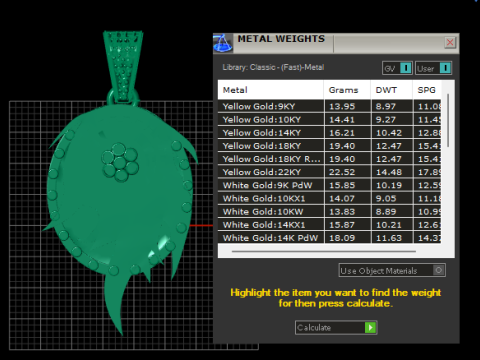Click the horizontal scrollbar below the table

click(x=324, y=251)
